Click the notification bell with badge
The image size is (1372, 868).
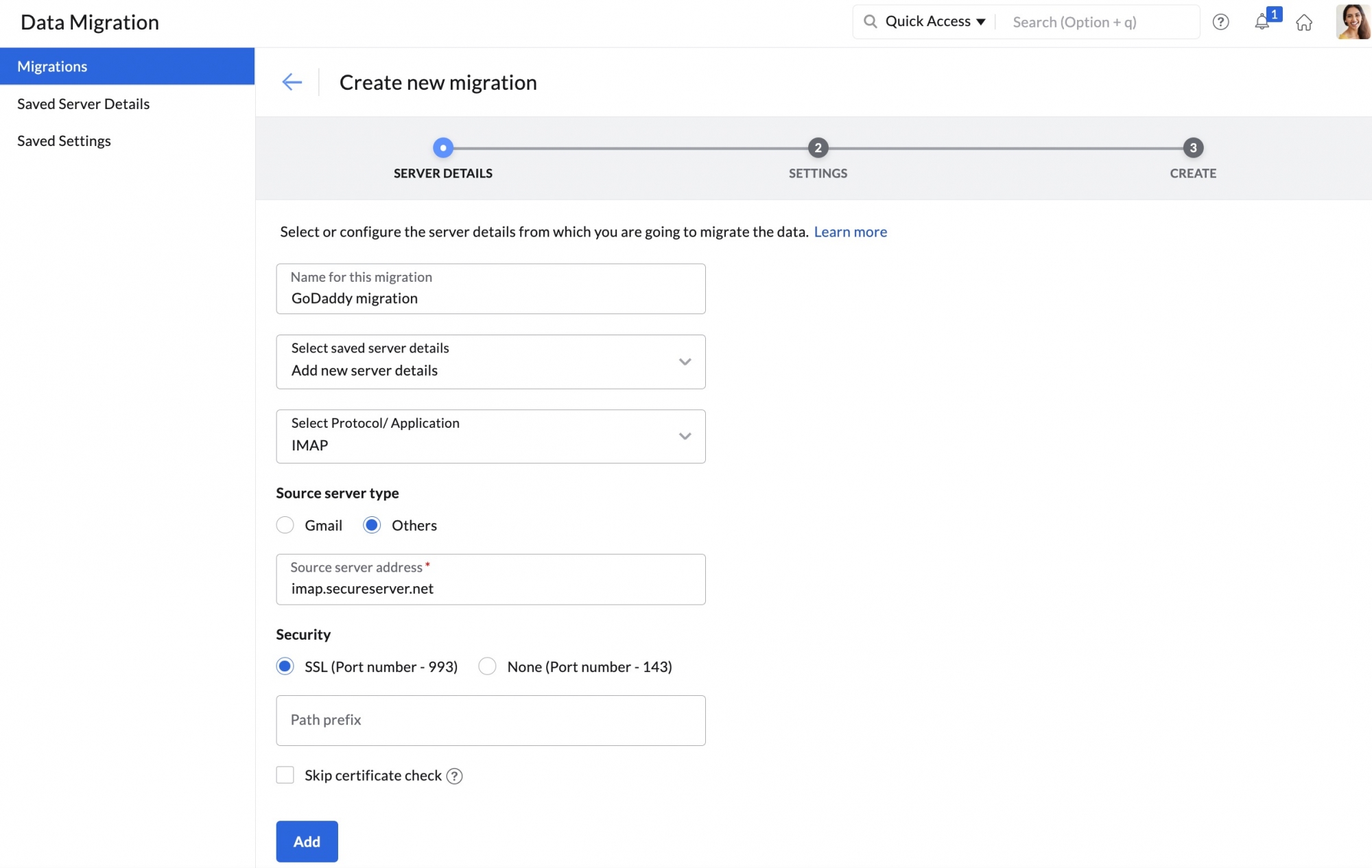1262,22
